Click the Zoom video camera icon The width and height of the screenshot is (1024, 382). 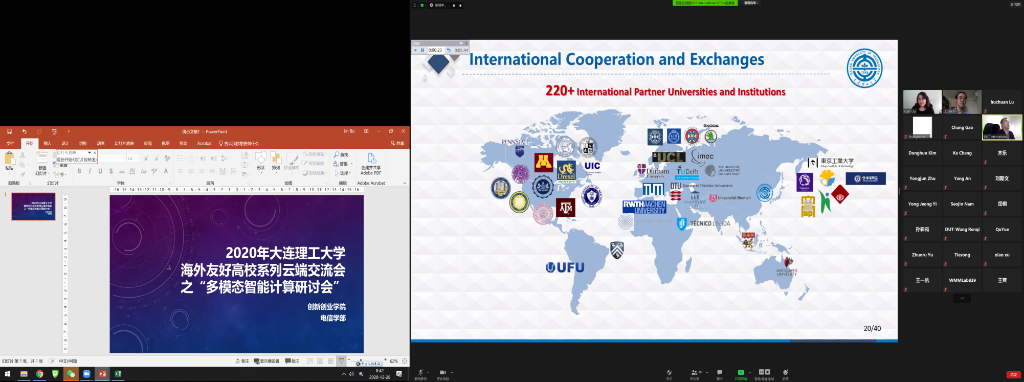coord(443,372)
